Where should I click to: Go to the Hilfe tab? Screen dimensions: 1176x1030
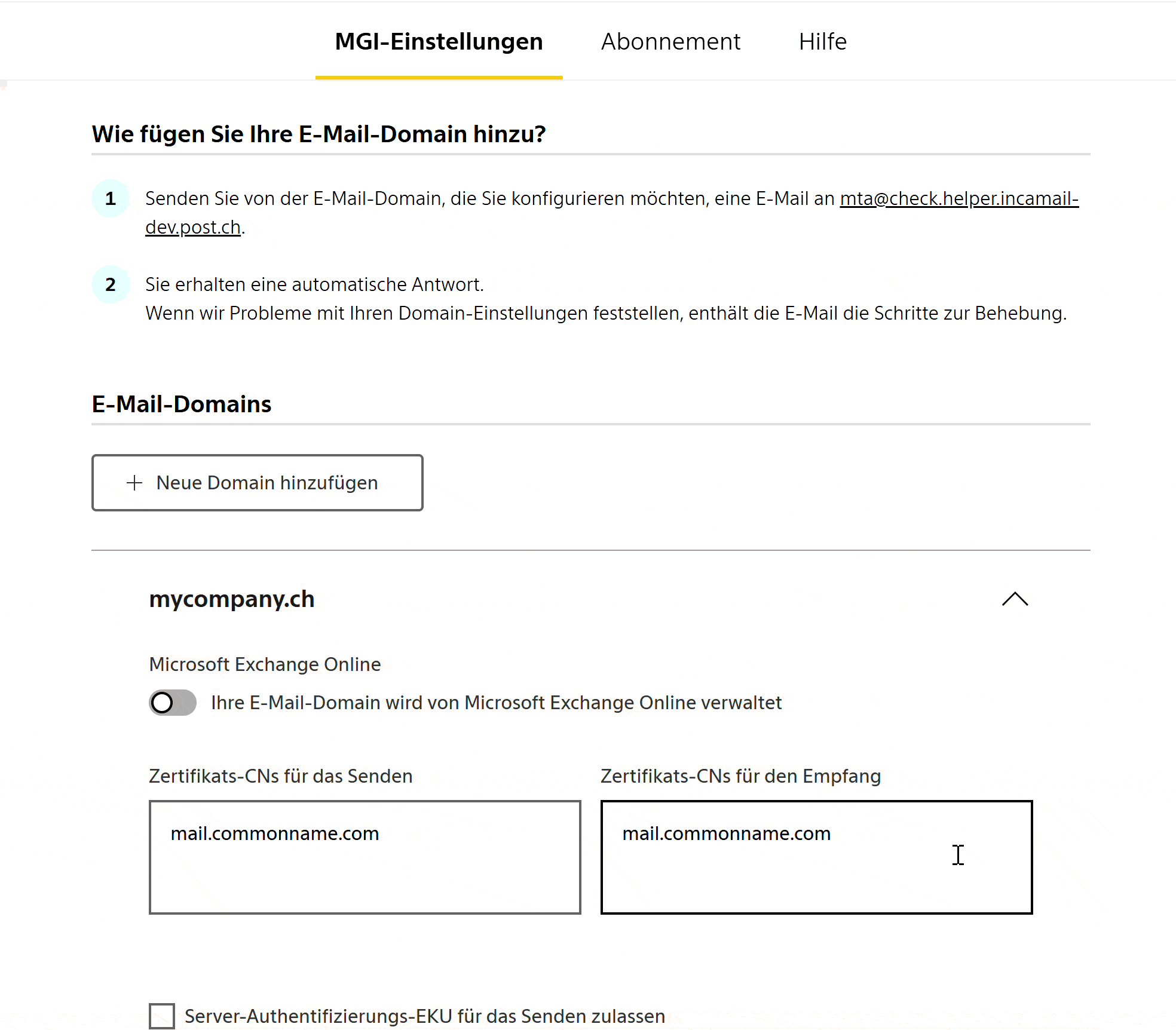(822, 42)
